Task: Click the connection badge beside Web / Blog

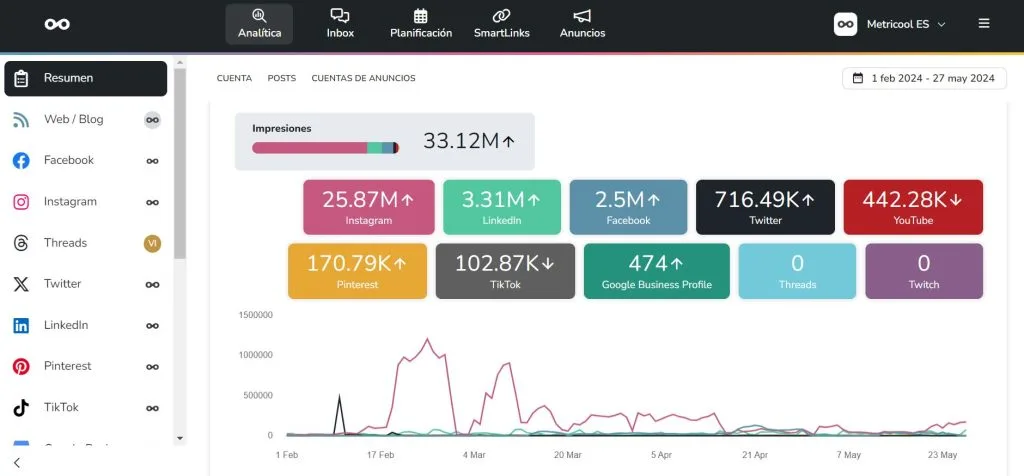Action: coord(152,120)
